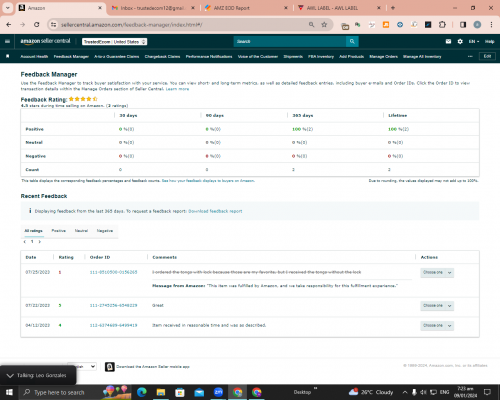Bookmark this page with the star icon

coord(324,25)
